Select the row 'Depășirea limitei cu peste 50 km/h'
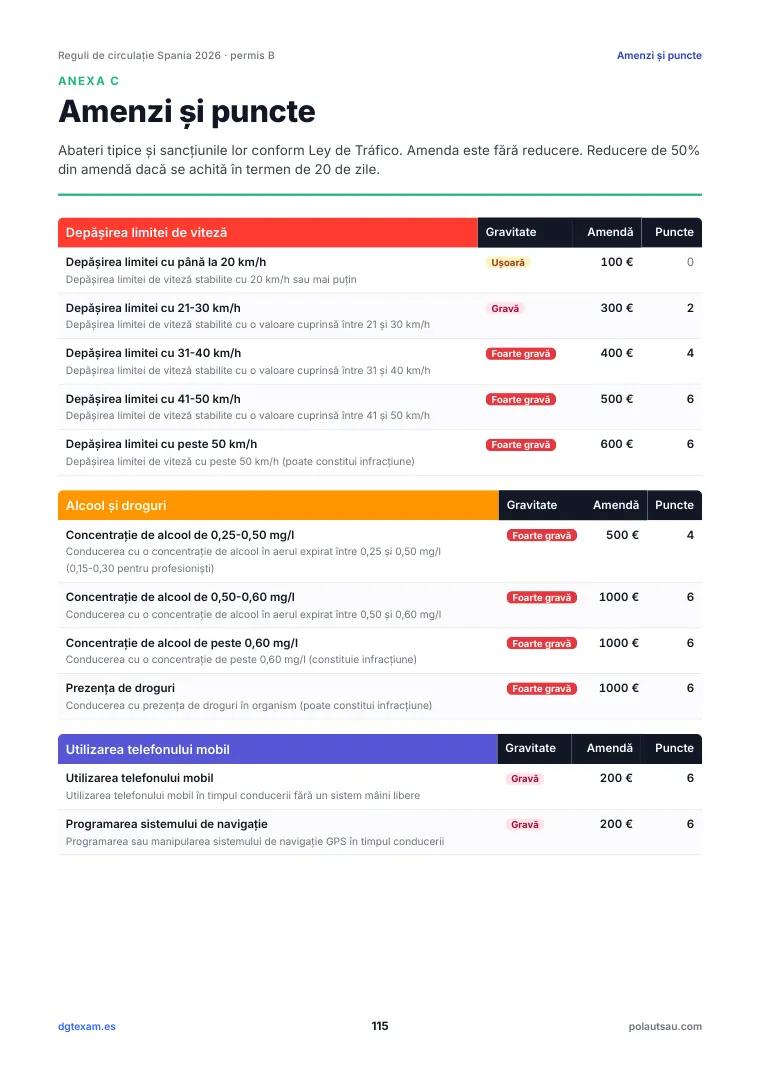 point(380,452)
